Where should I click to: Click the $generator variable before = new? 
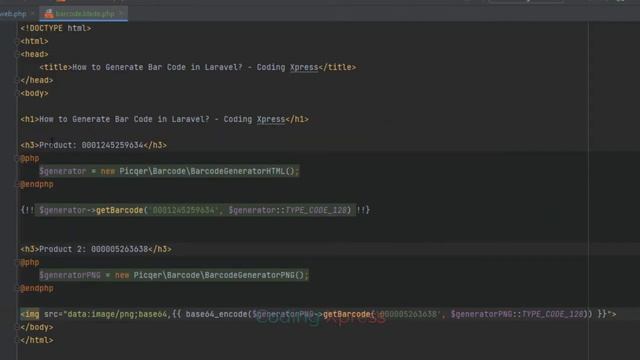point(63,171)
